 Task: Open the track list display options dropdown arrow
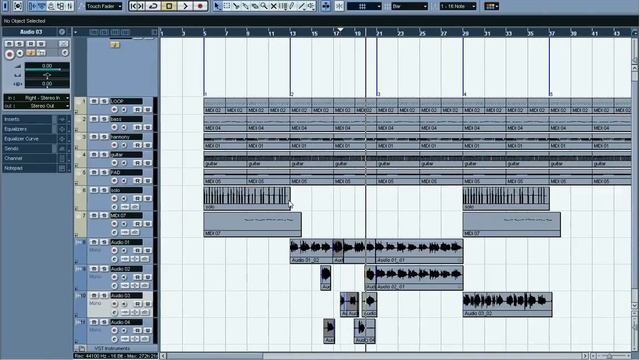[x=76, y=32]
